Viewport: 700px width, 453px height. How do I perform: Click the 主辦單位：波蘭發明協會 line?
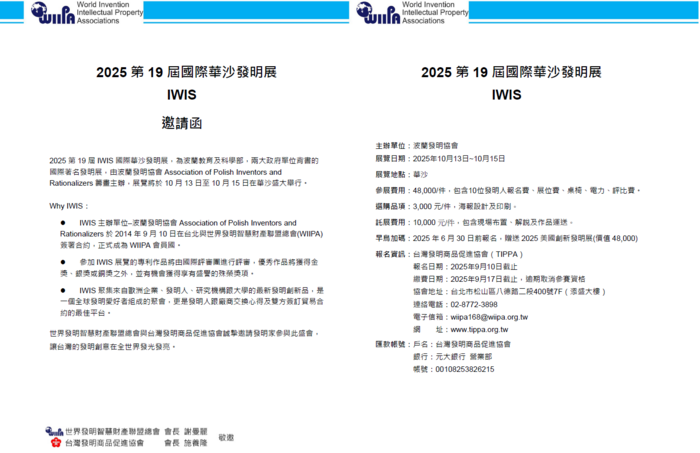tap(417, 145)
